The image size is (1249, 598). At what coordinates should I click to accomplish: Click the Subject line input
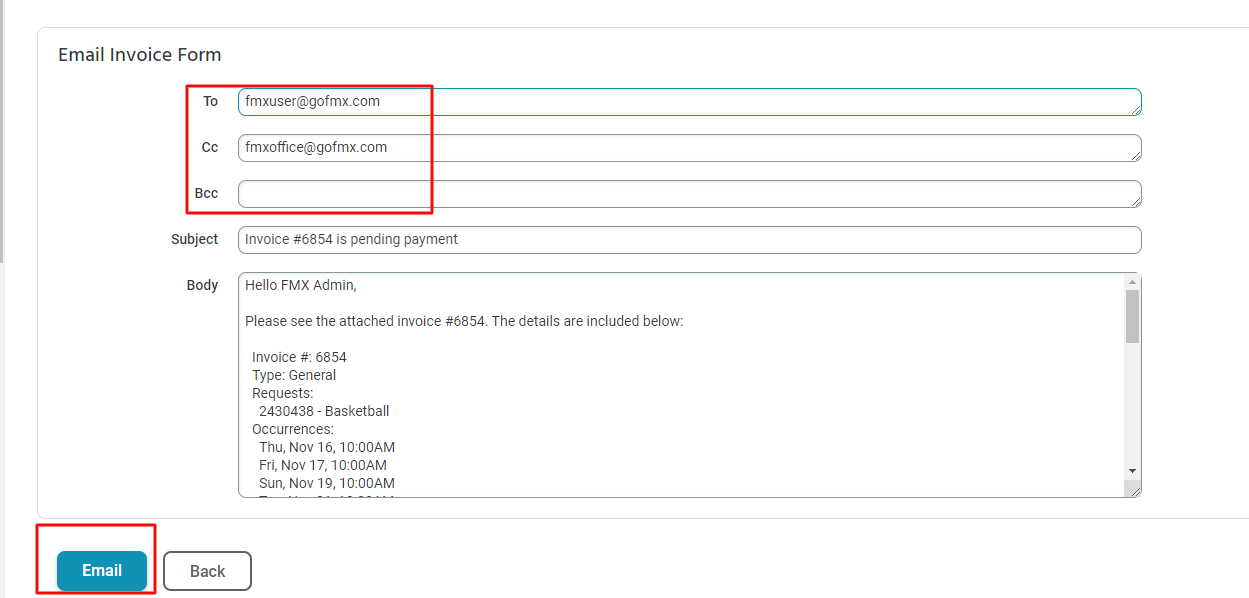click(x=688, y=240)
